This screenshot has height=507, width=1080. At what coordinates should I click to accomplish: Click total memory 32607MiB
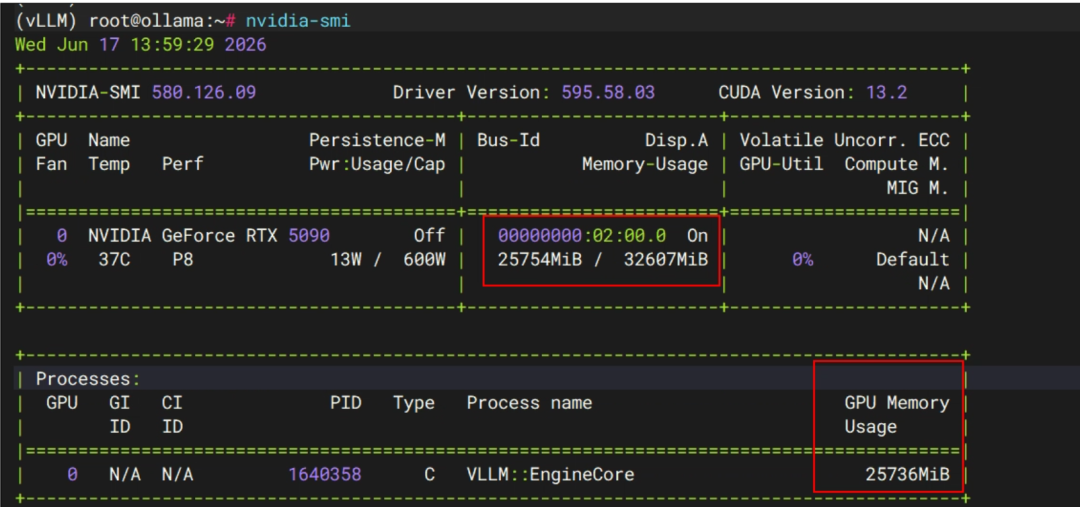pyautogui.click(x=666, y=260)
